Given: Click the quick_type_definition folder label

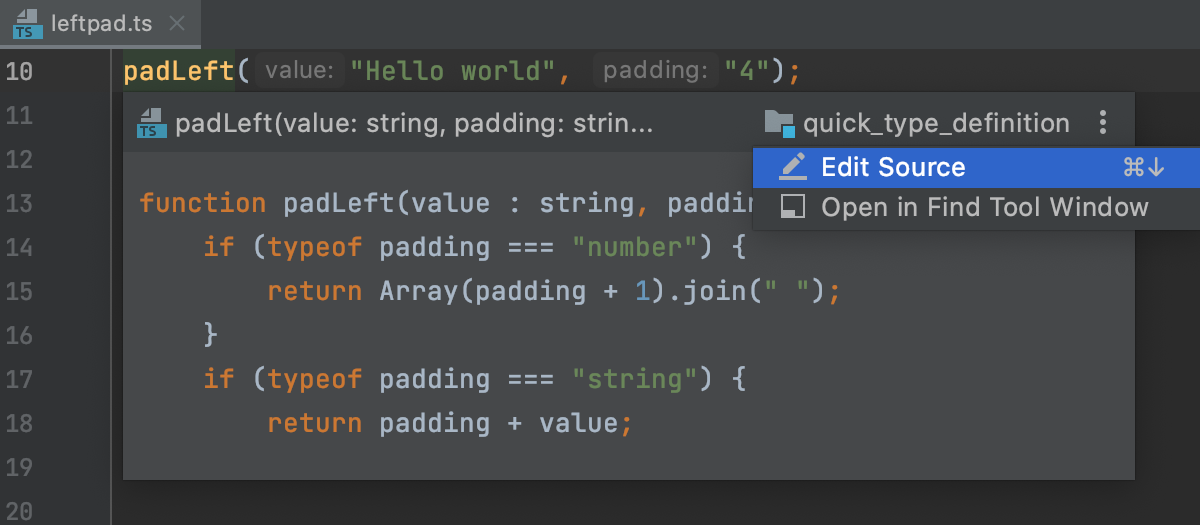Looking at the screenshot, I should (936, 123).
